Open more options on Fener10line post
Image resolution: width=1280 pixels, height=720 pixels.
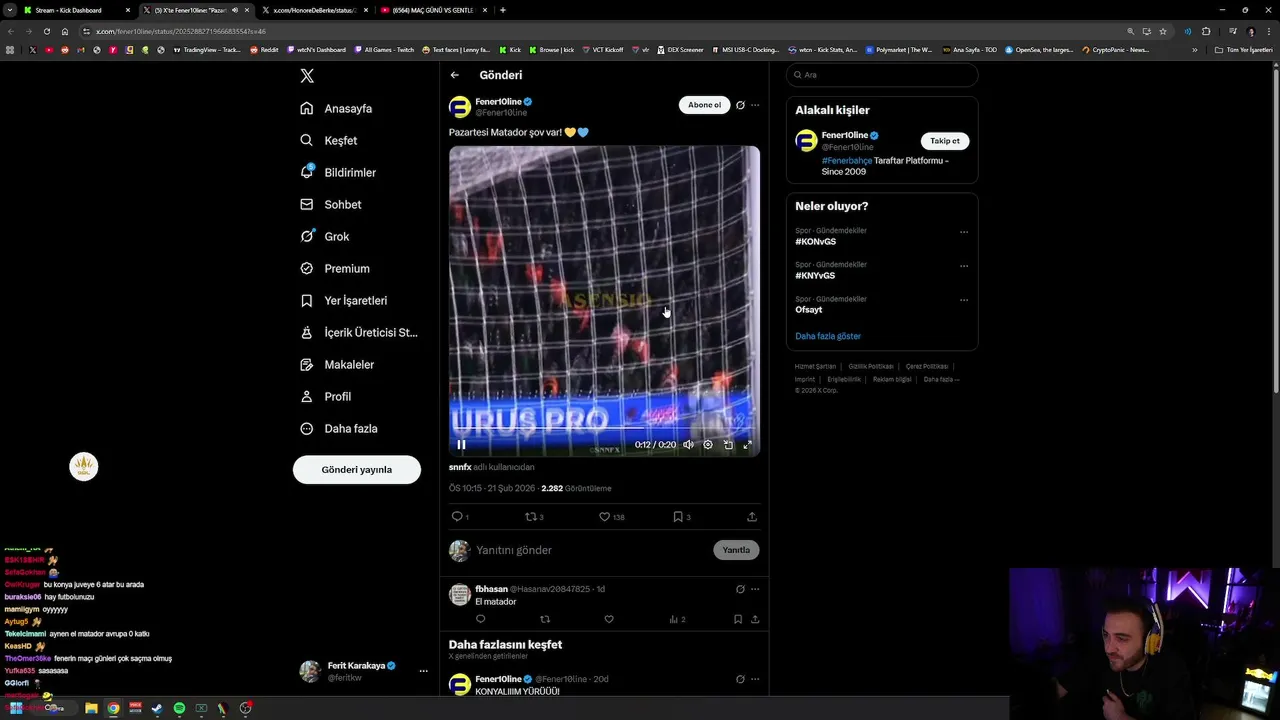click(755, 105)
